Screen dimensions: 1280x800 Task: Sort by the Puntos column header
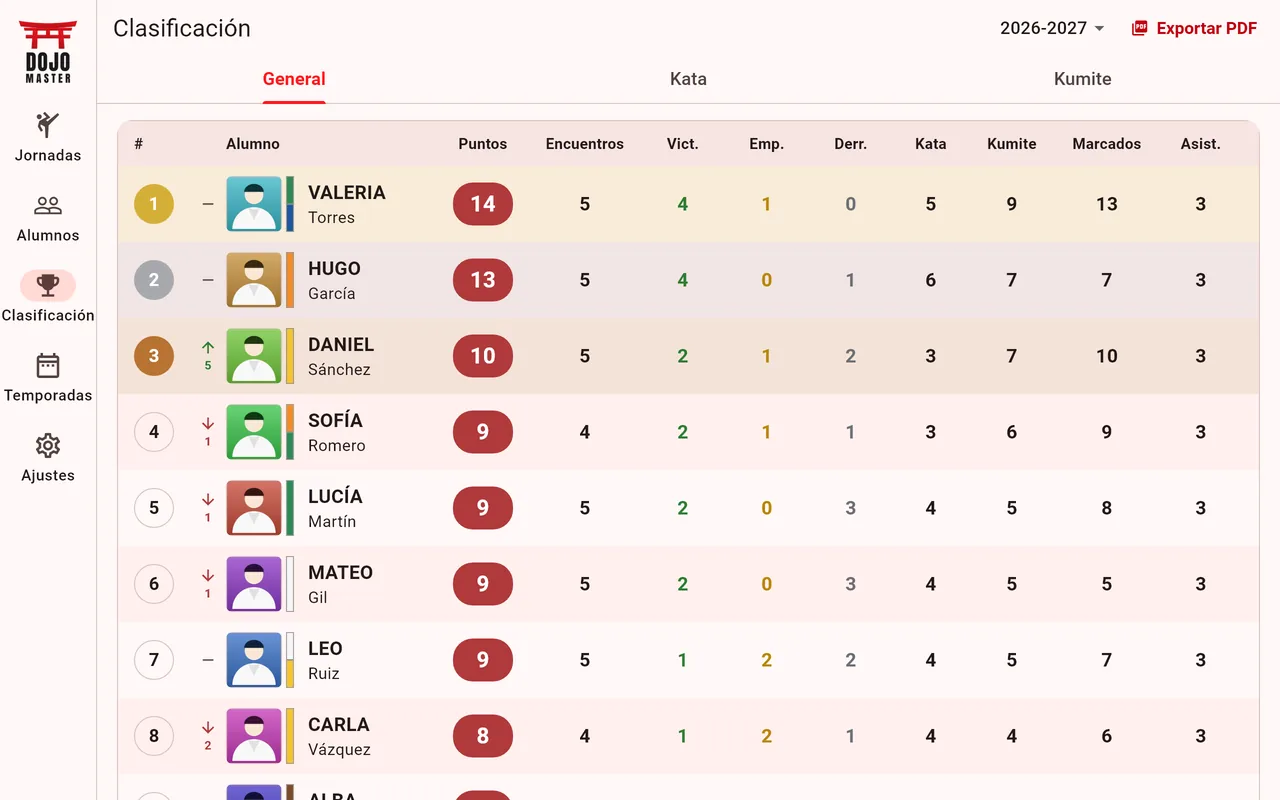pos(483,144)
